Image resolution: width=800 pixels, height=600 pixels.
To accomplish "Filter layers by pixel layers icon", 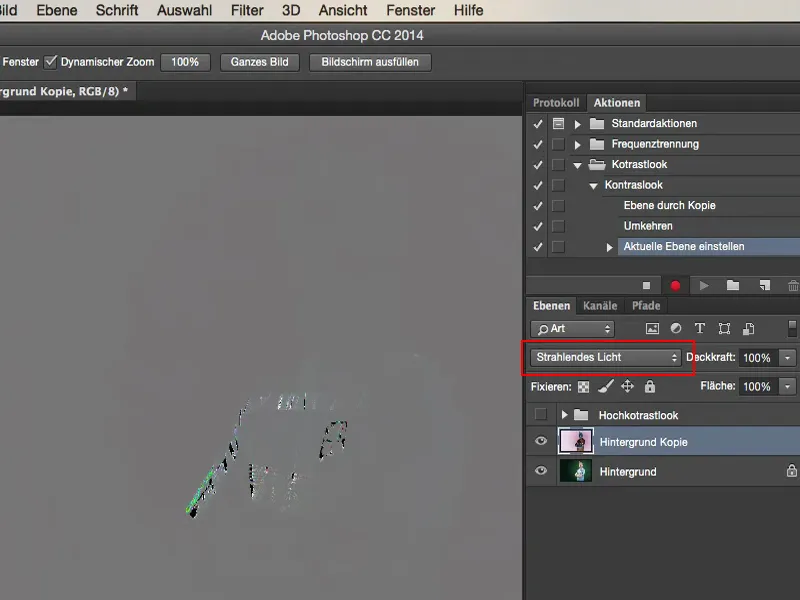I will click(652, 329).
